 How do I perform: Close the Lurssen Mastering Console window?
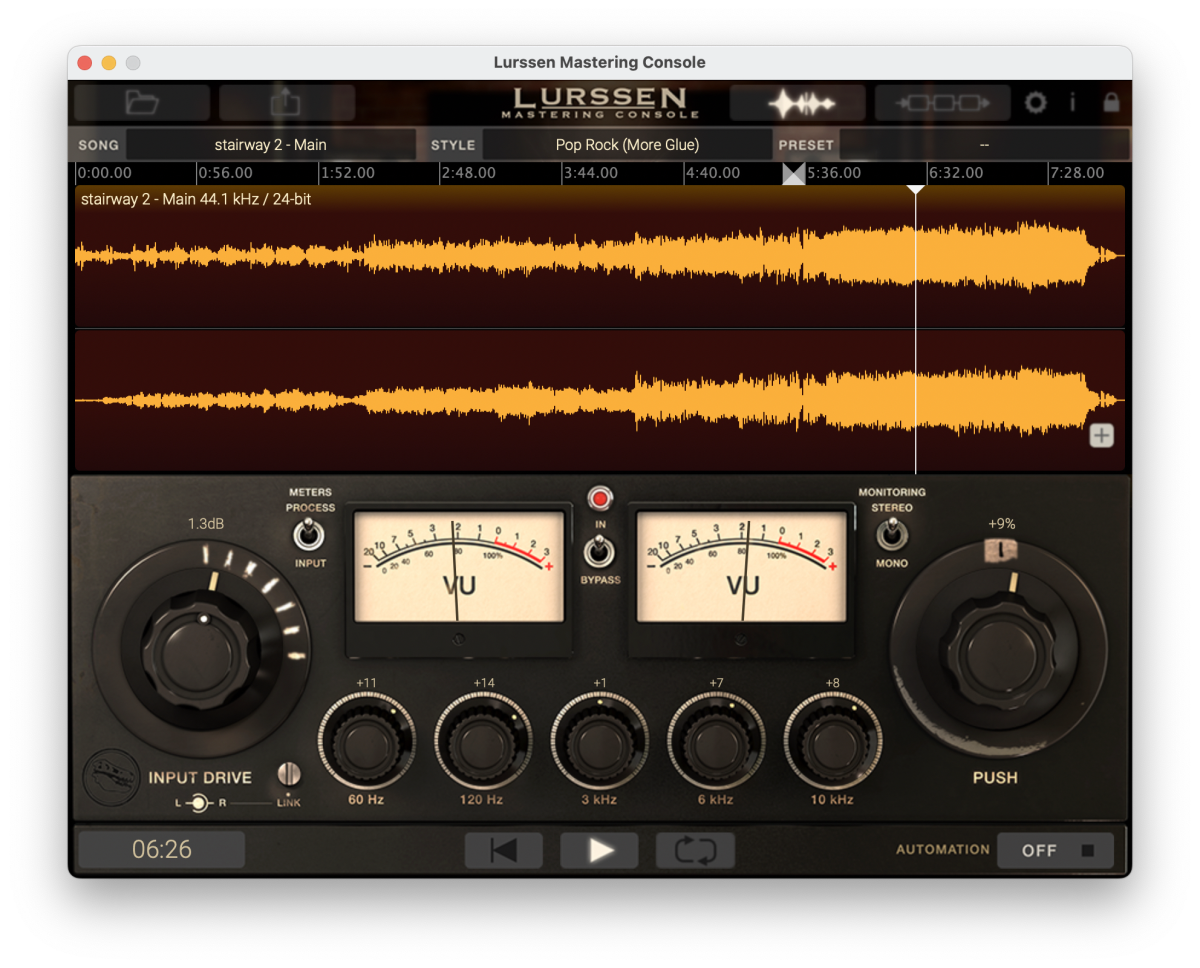pyautogui.click(x=85, y=62)
